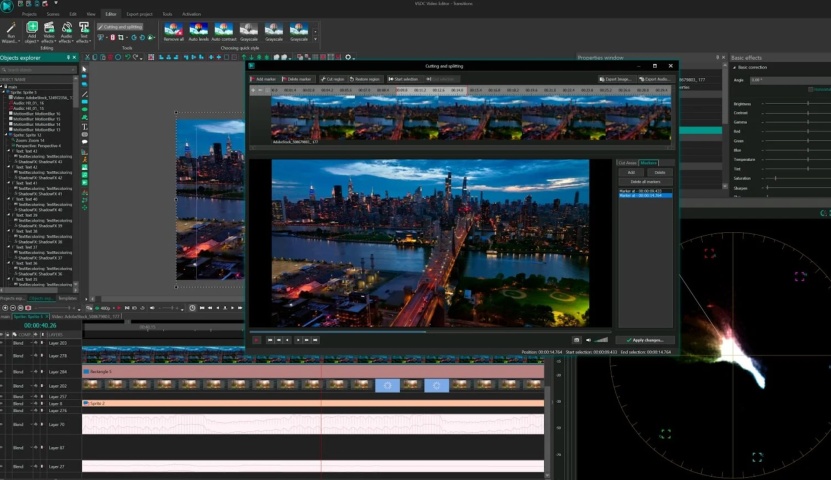
Task: Toggle visibility of Layer 278
Action: coord(2,356)
